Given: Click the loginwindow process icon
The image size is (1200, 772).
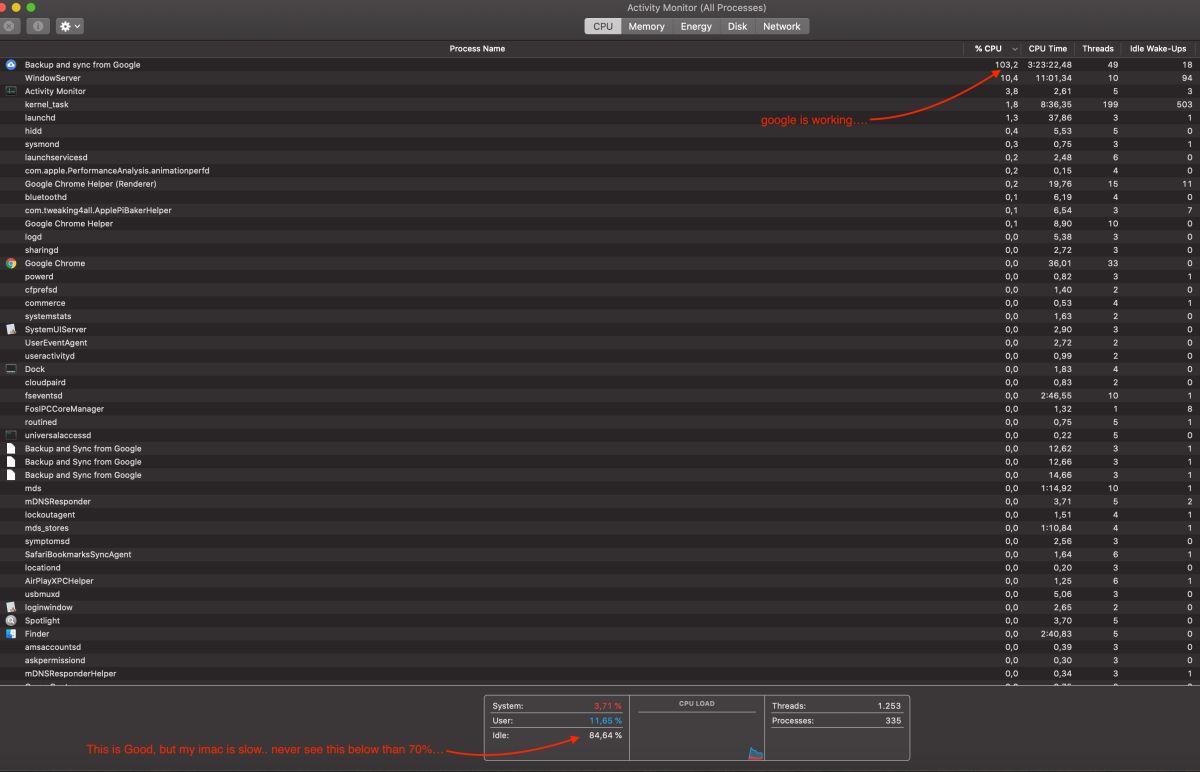Looking at the screenshot, I should click(x=11, y=607).
